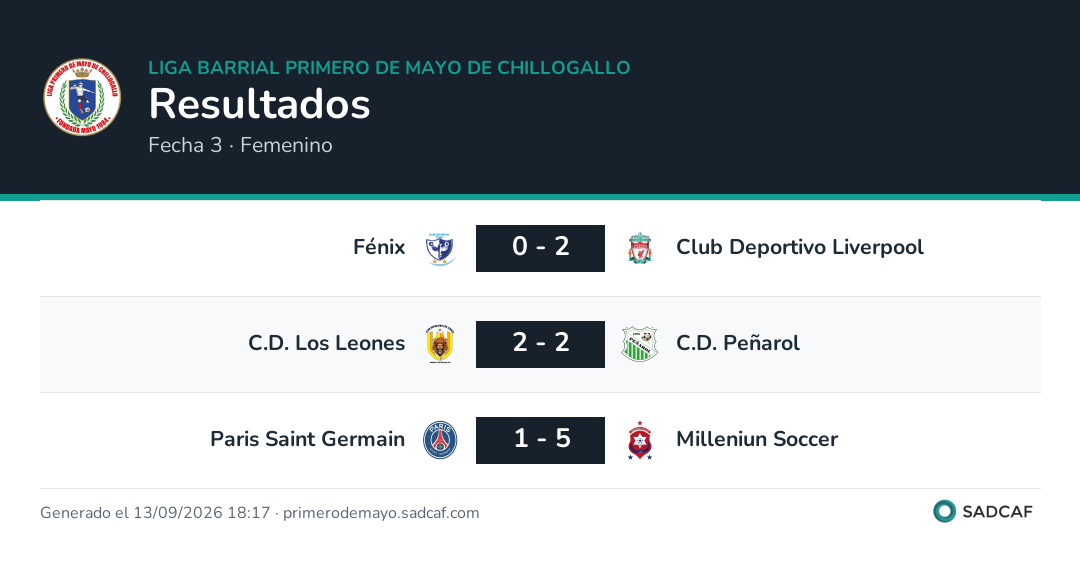
Task: Click the SADCAF circular logo icon
Action: [944, 511]
